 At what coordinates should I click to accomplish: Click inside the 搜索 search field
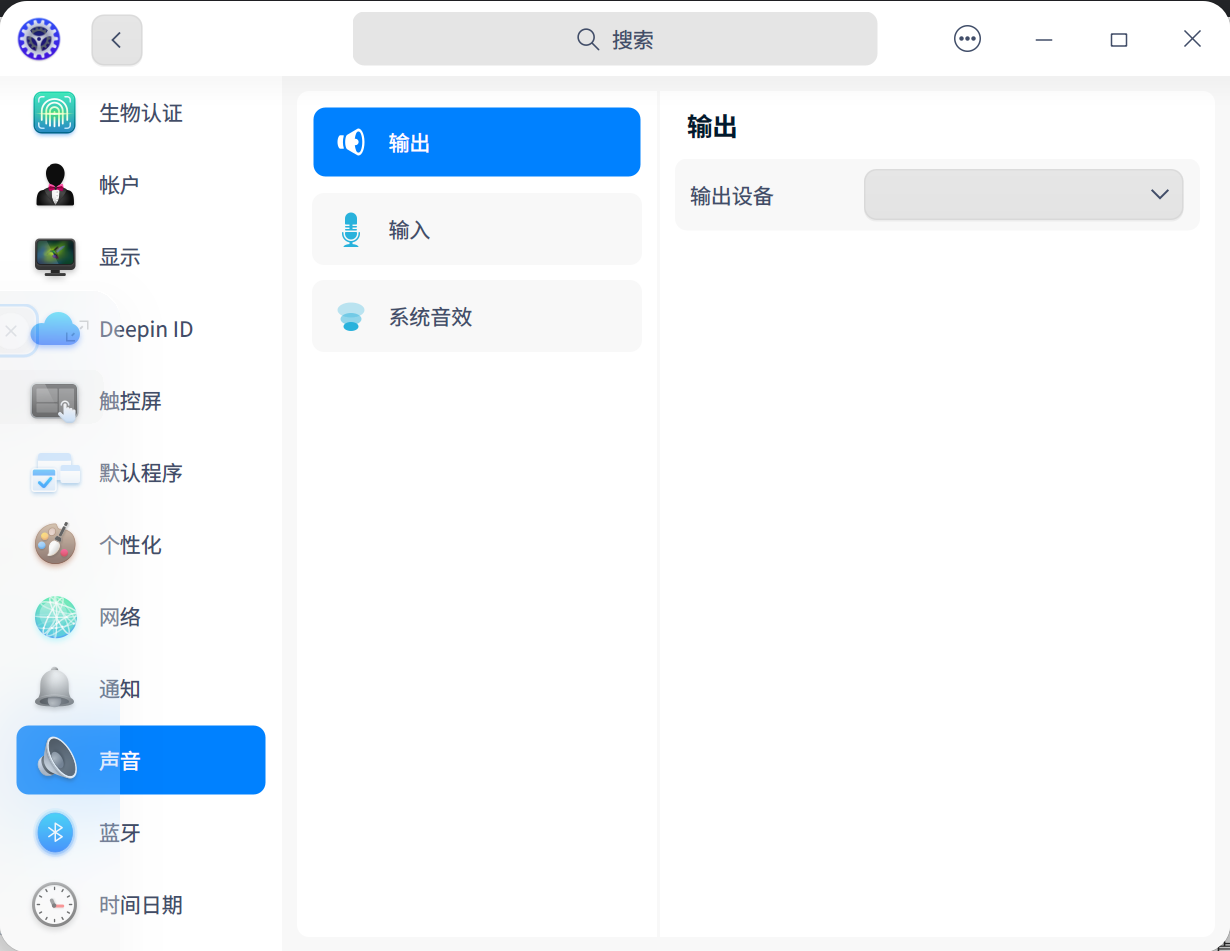point(614,38)
